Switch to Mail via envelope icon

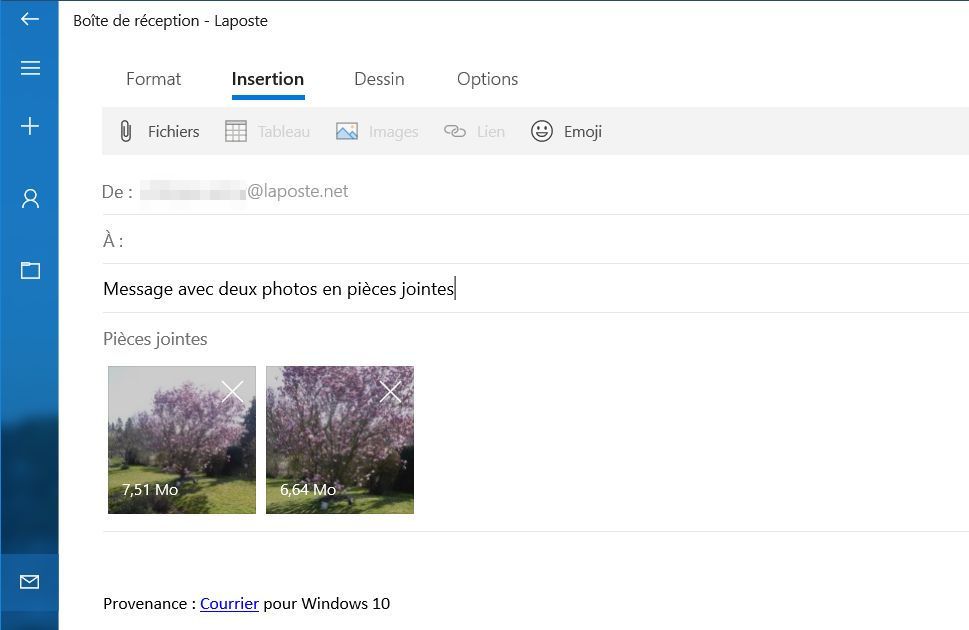pos(30,582)
